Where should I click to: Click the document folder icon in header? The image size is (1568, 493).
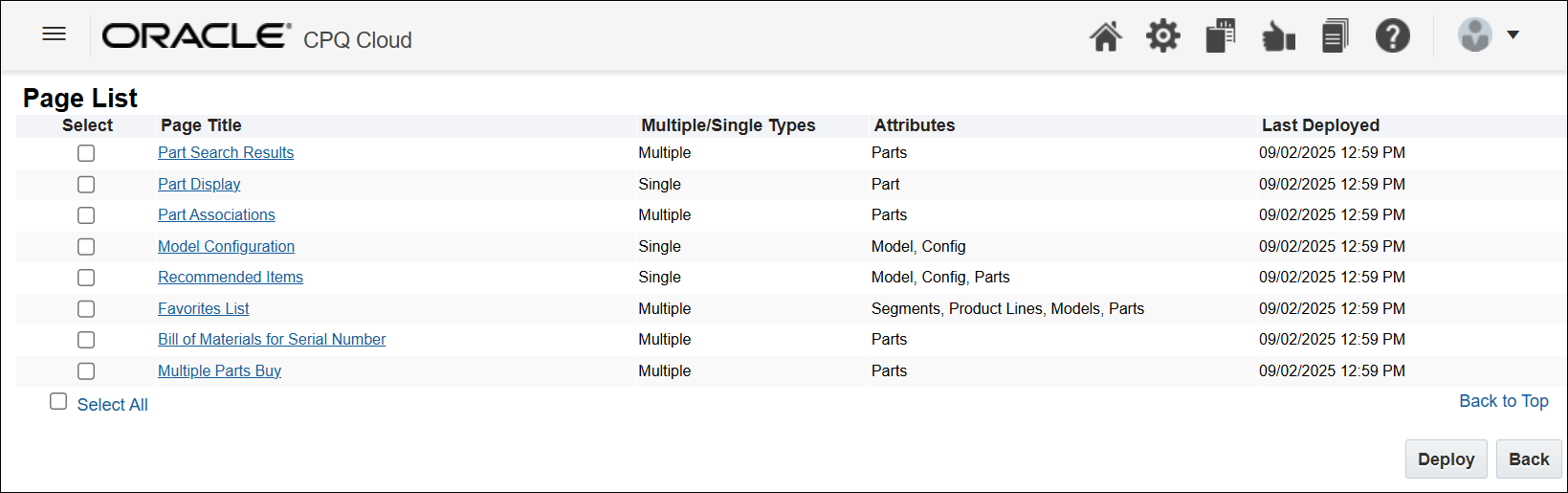(1221, 36)
